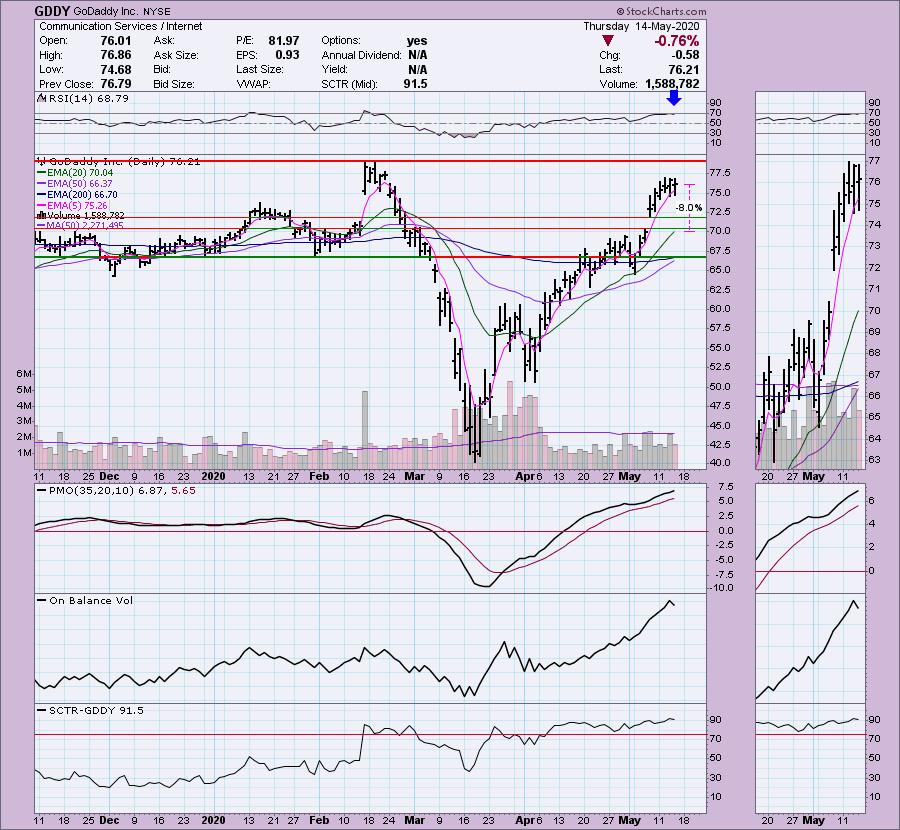Click 'Communication Services / Internet' sector text
Screen dimensions: 900x830
(x=121, y=26)
